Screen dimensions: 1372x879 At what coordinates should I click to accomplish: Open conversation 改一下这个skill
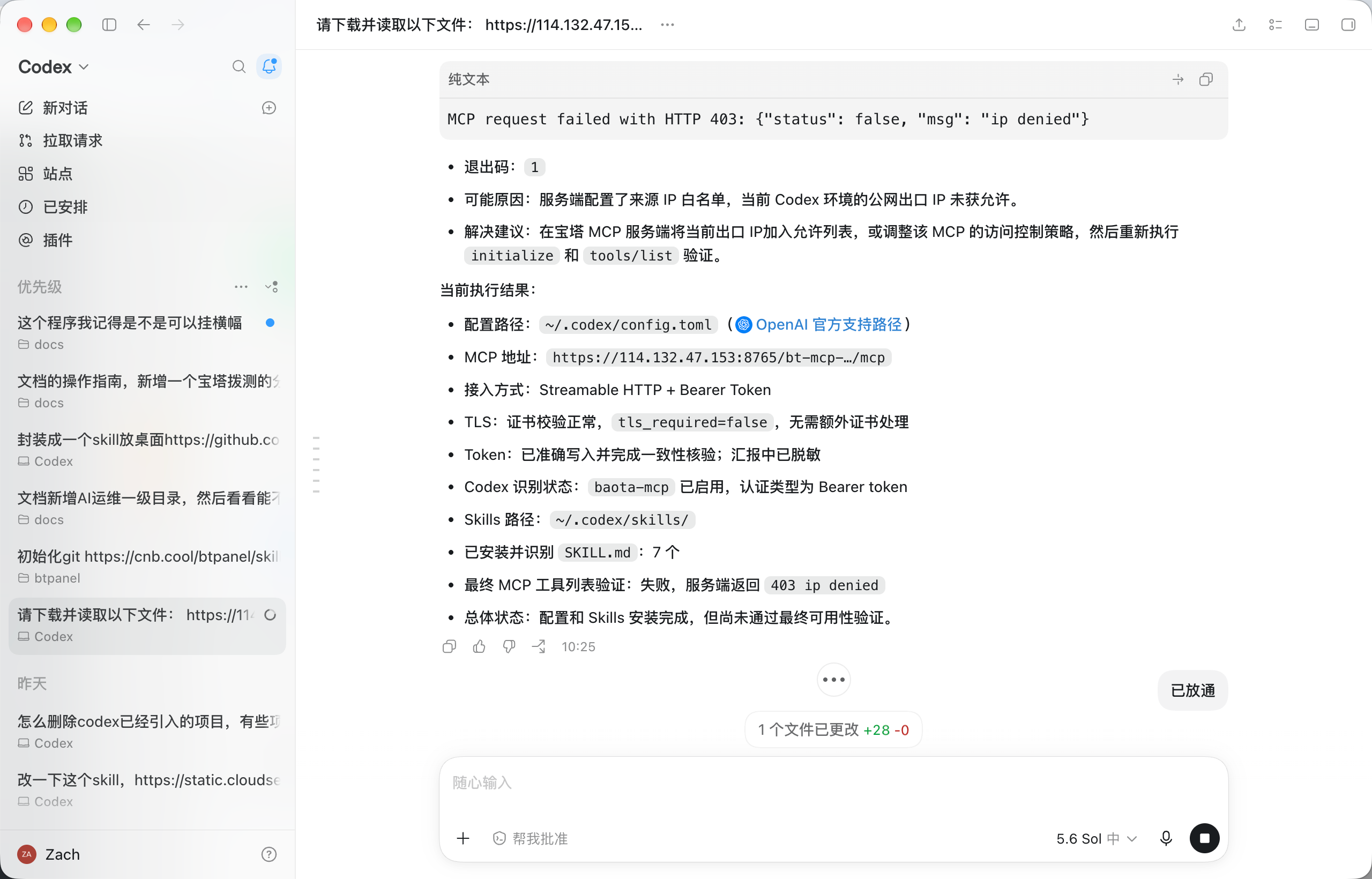click(147, 790)
